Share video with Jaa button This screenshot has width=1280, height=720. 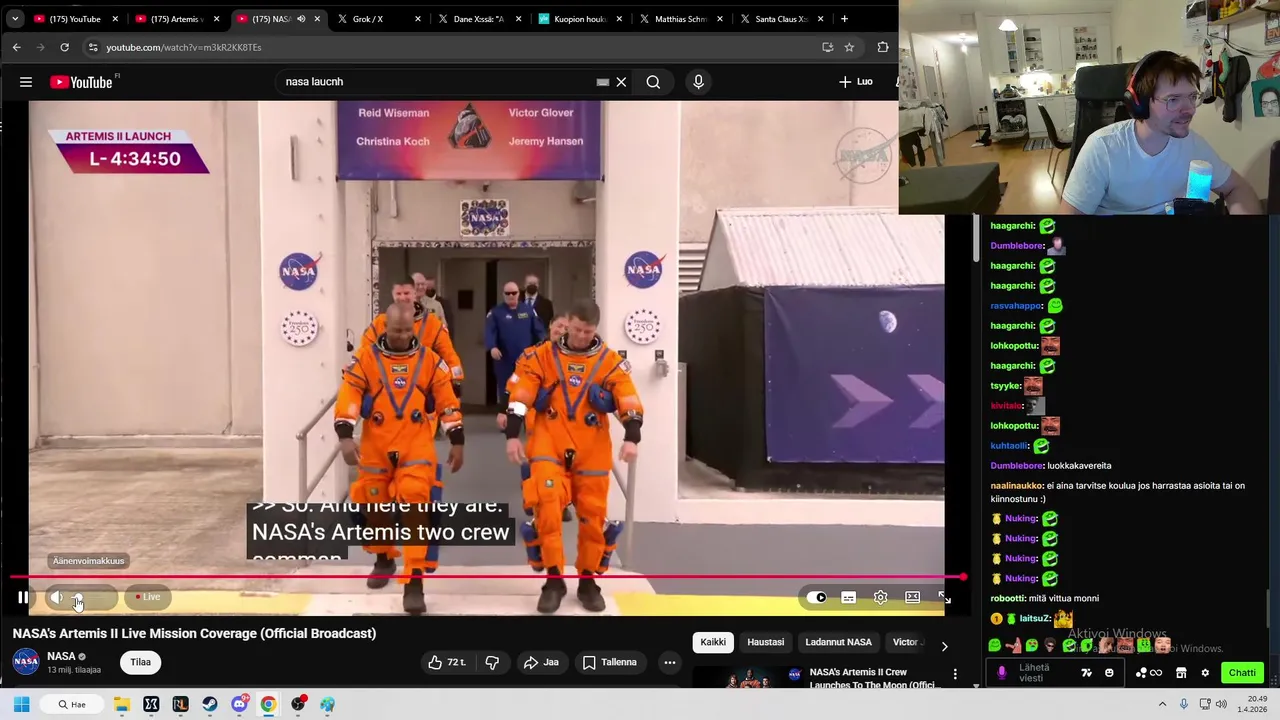(x=541, y=662)
